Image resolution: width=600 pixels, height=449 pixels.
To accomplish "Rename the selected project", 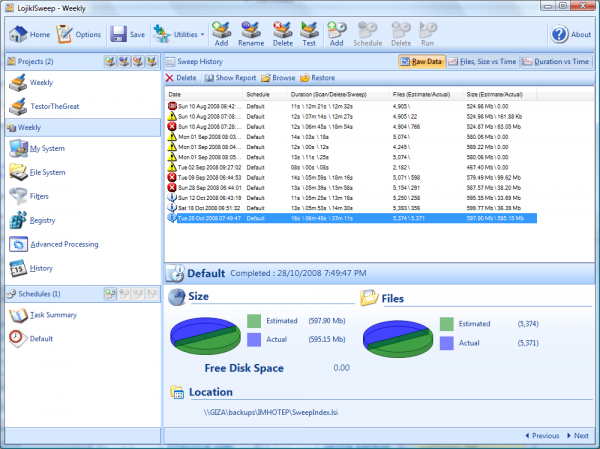I will coord(251,35).
